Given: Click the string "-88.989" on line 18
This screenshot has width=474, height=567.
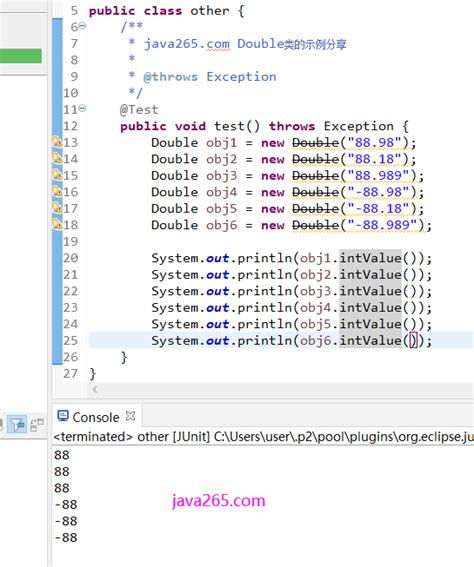Looking at the screenshot, I should [382, 225].
